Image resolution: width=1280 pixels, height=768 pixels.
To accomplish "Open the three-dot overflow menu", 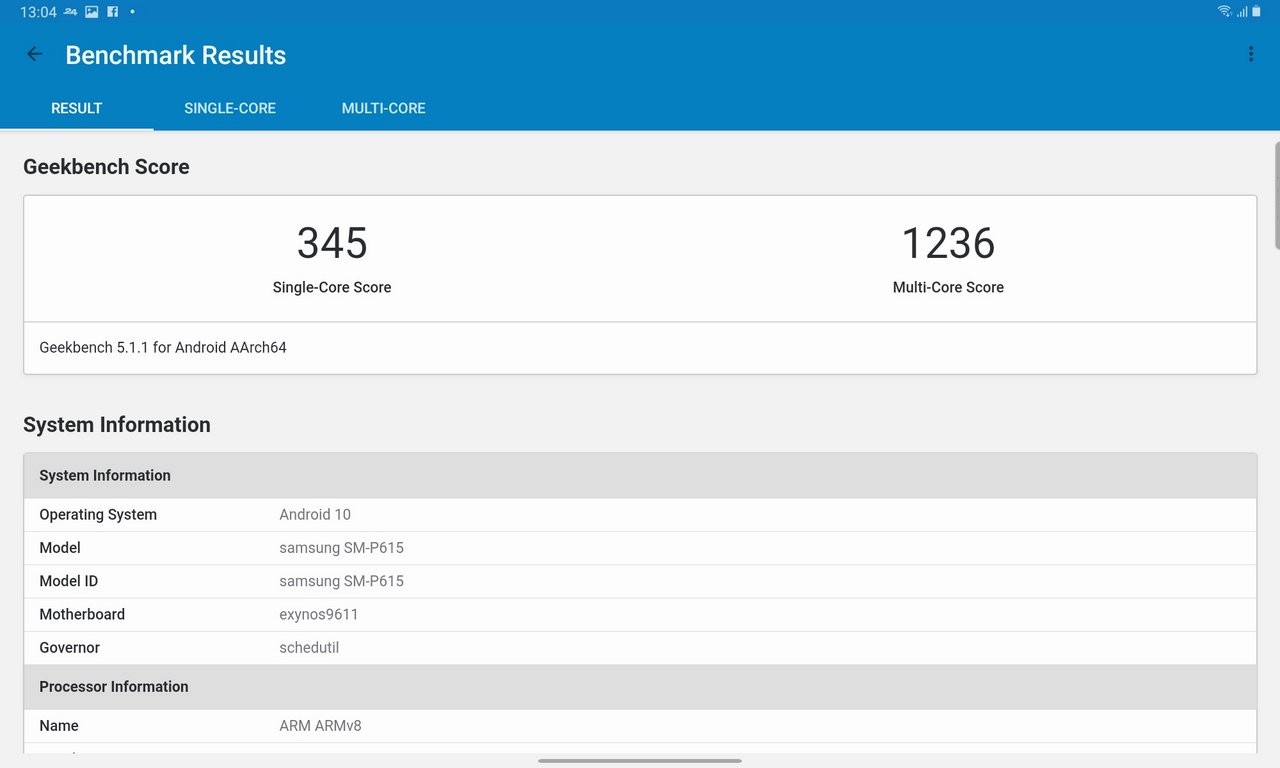I will coord(1251,55).
